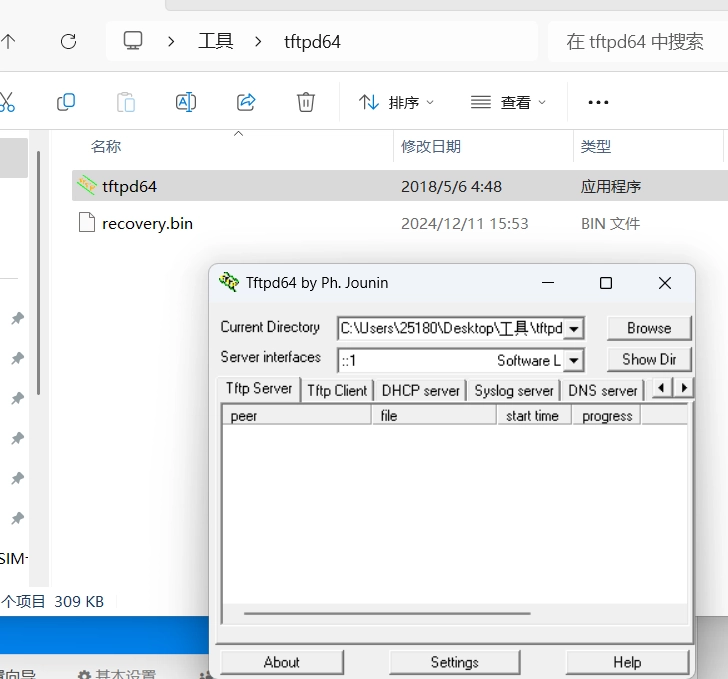The image size is (728, 679).
Task: Click the Cut scissors icon in the toolbar
Action: tap(7, 102)
